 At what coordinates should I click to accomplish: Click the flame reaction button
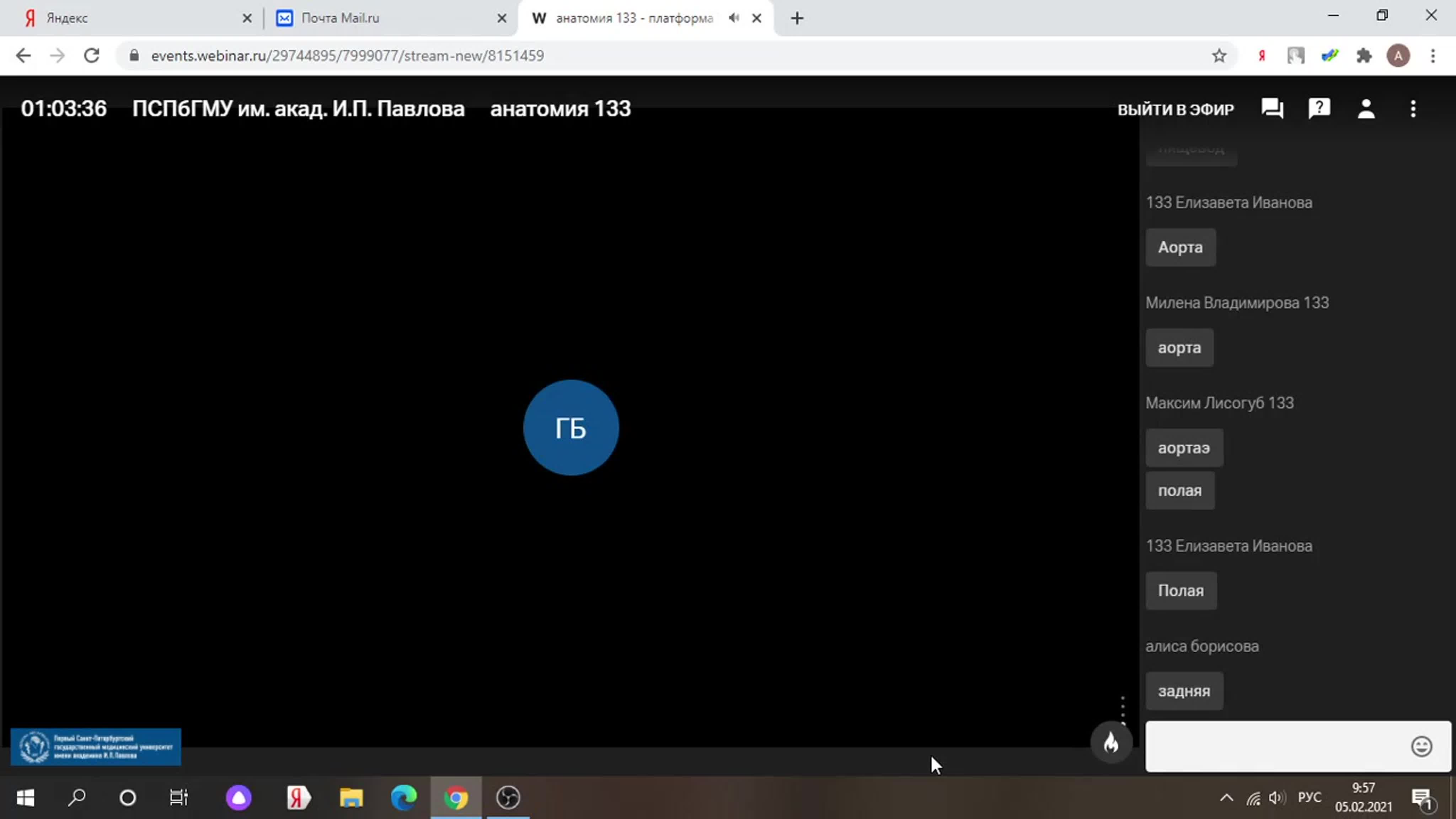click(x=1111, y=743)
